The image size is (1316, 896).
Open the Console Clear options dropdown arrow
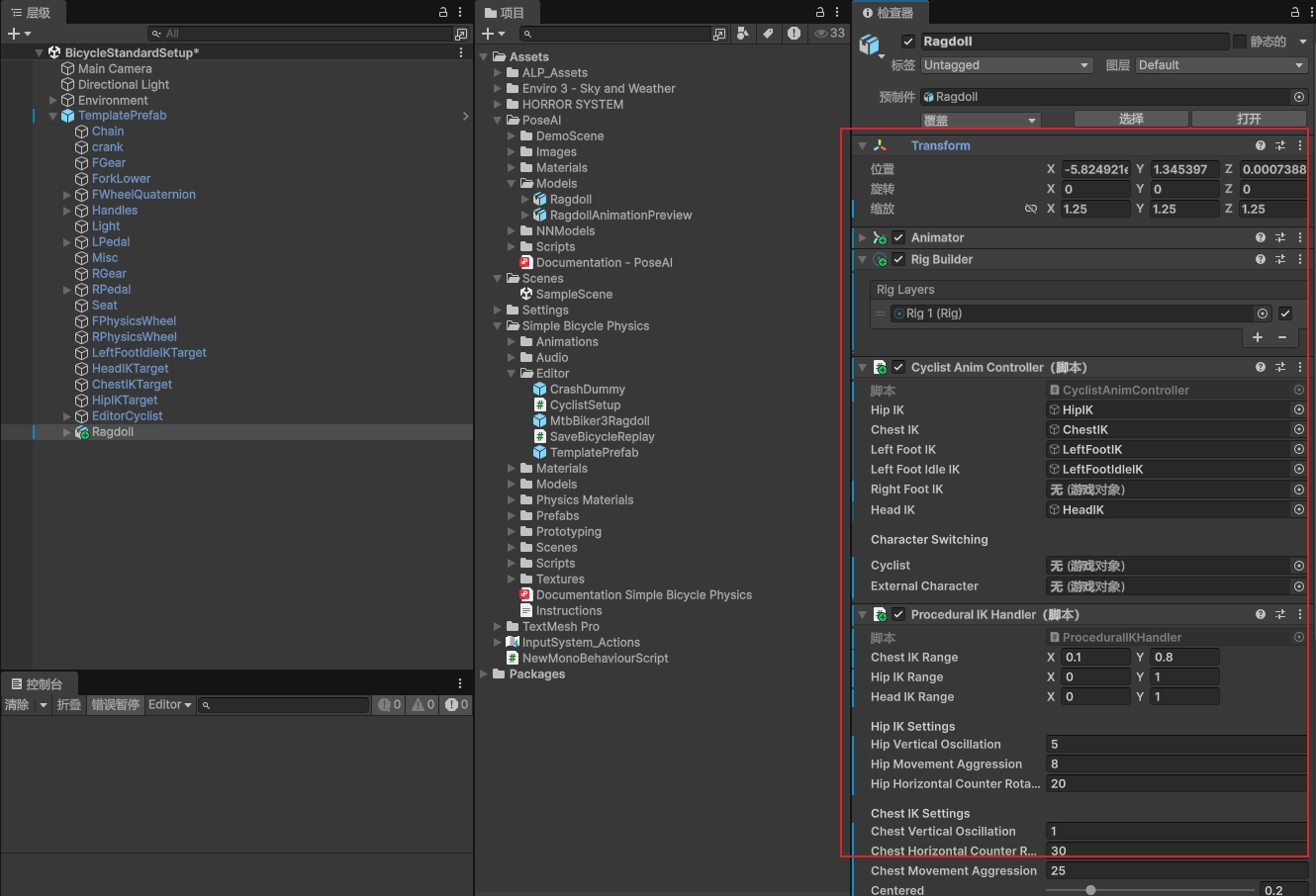[x=43, y=705]
